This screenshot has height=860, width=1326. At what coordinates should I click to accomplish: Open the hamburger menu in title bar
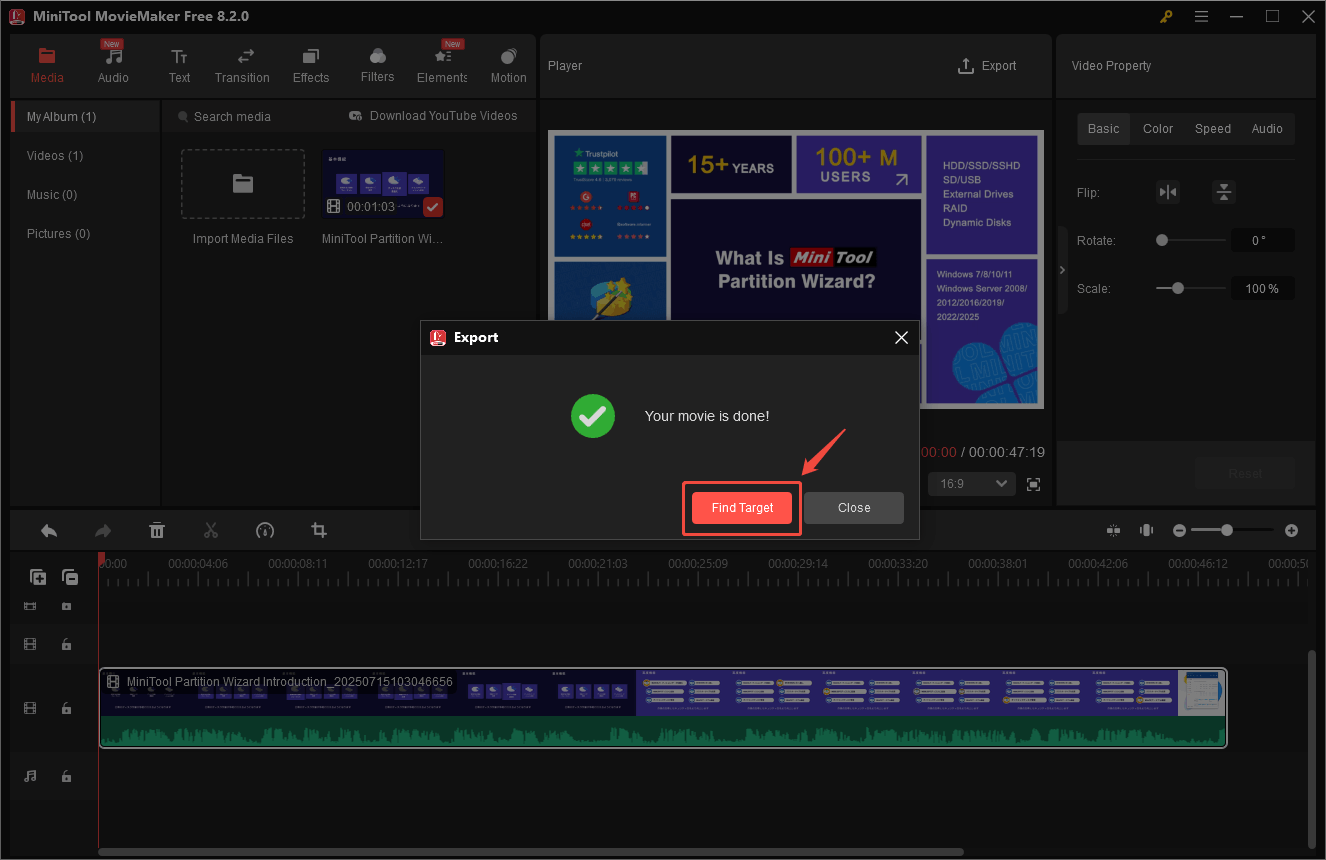click(1201, 16)
